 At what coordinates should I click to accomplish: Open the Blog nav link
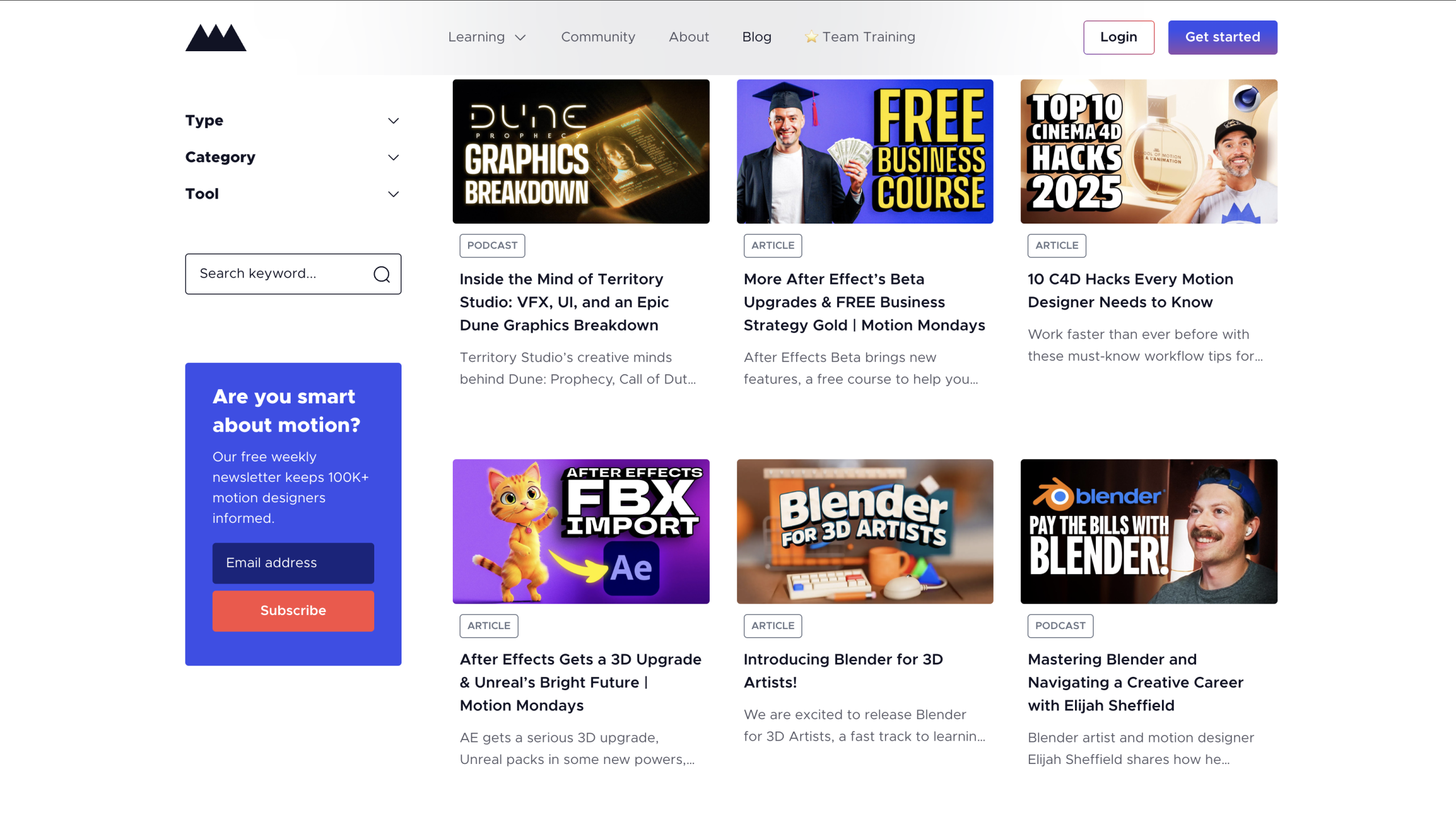[x=756, y=37]
